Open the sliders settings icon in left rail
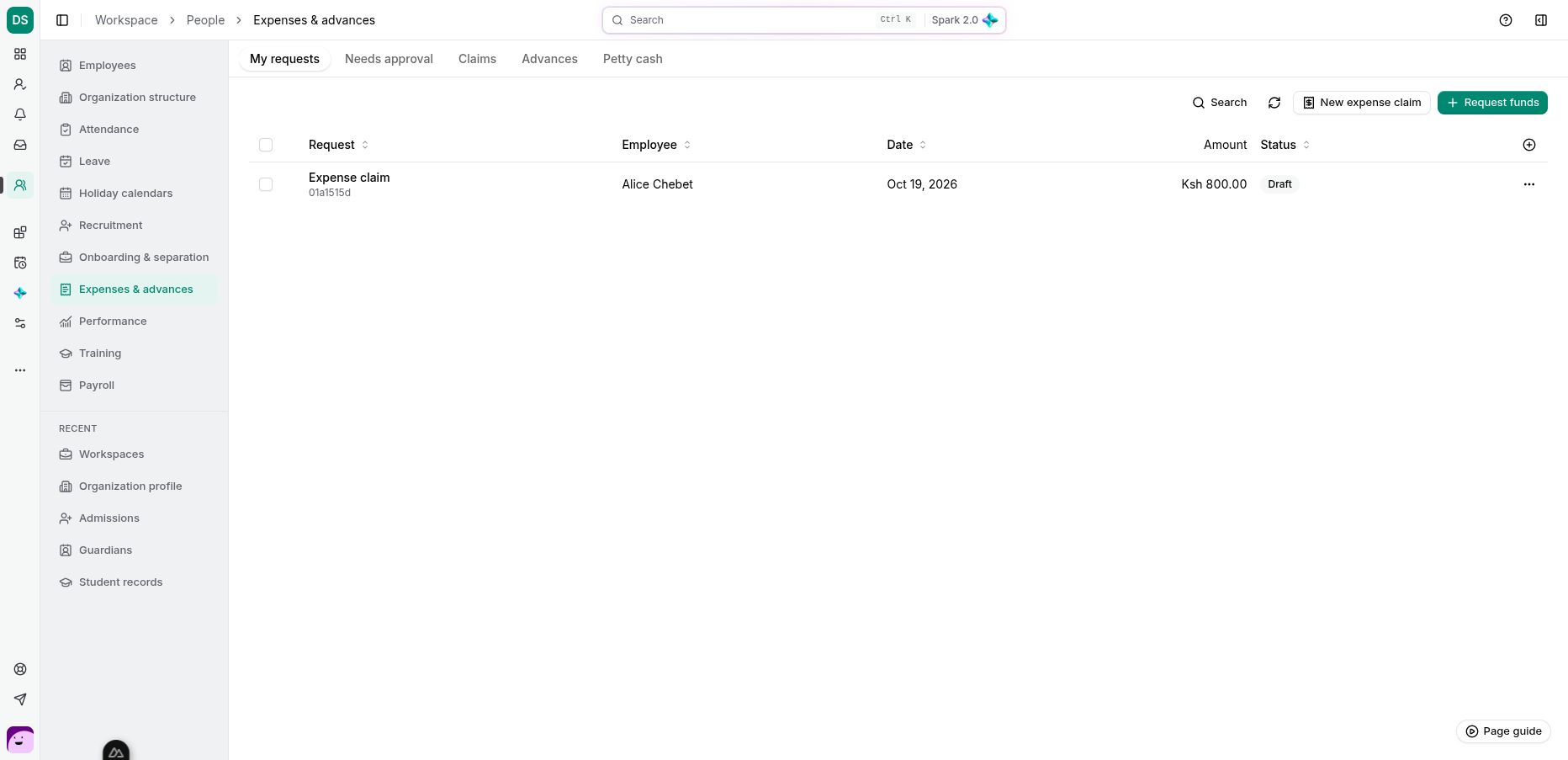1568x760 pixels. click(20, 323)
